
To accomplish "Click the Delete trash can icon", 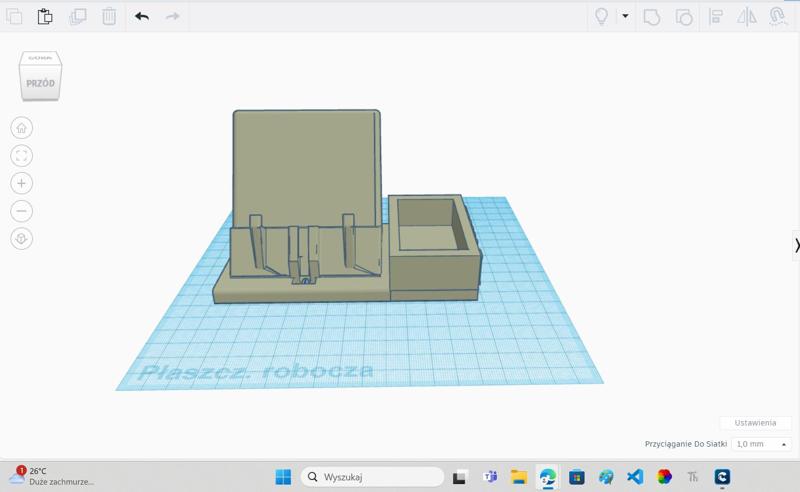I will coord(109,16).
